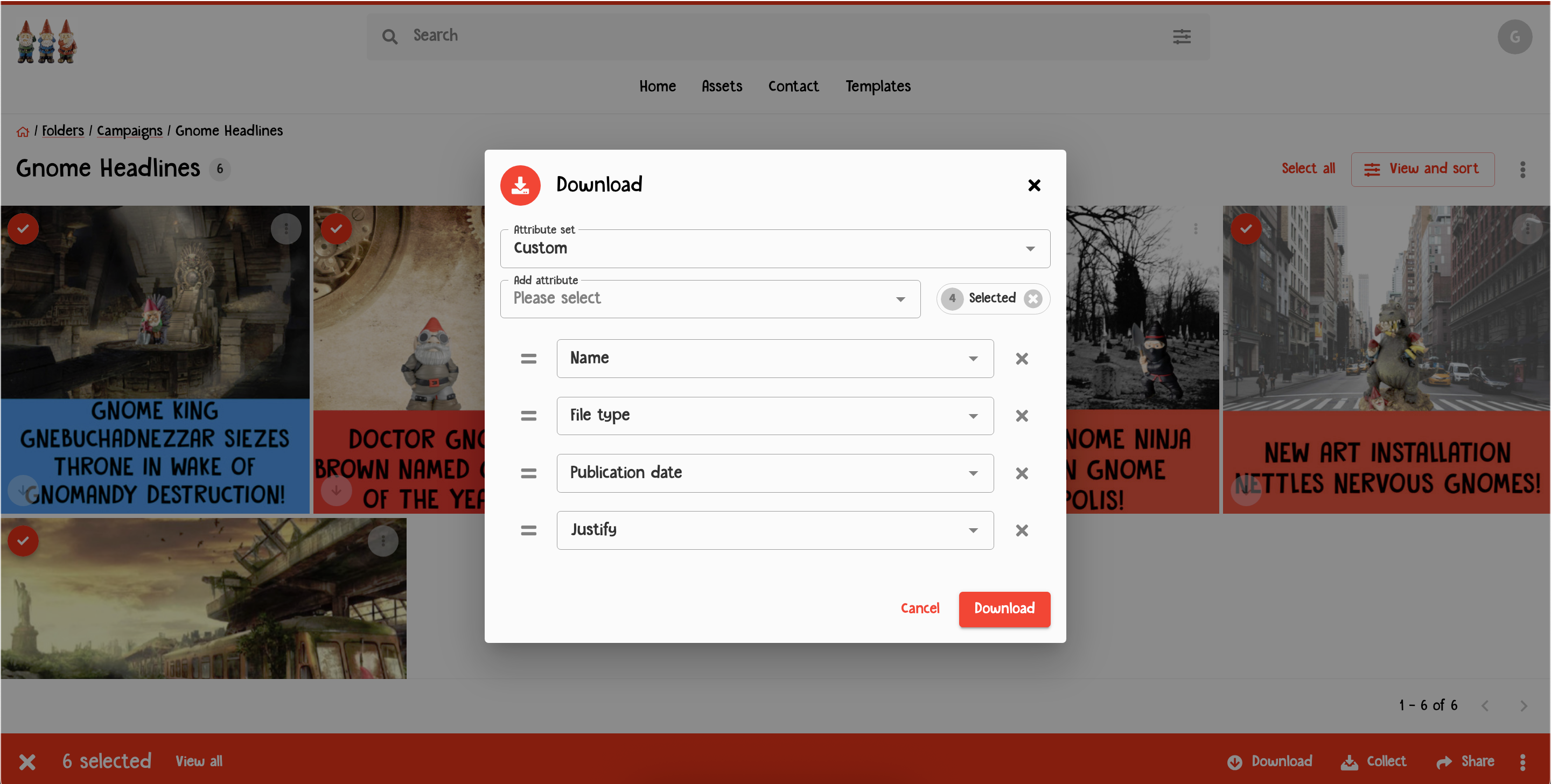Expand the Attribute set dropdown
Image resolution: width=1551 pixels, height=784 pixels.
1030,249
